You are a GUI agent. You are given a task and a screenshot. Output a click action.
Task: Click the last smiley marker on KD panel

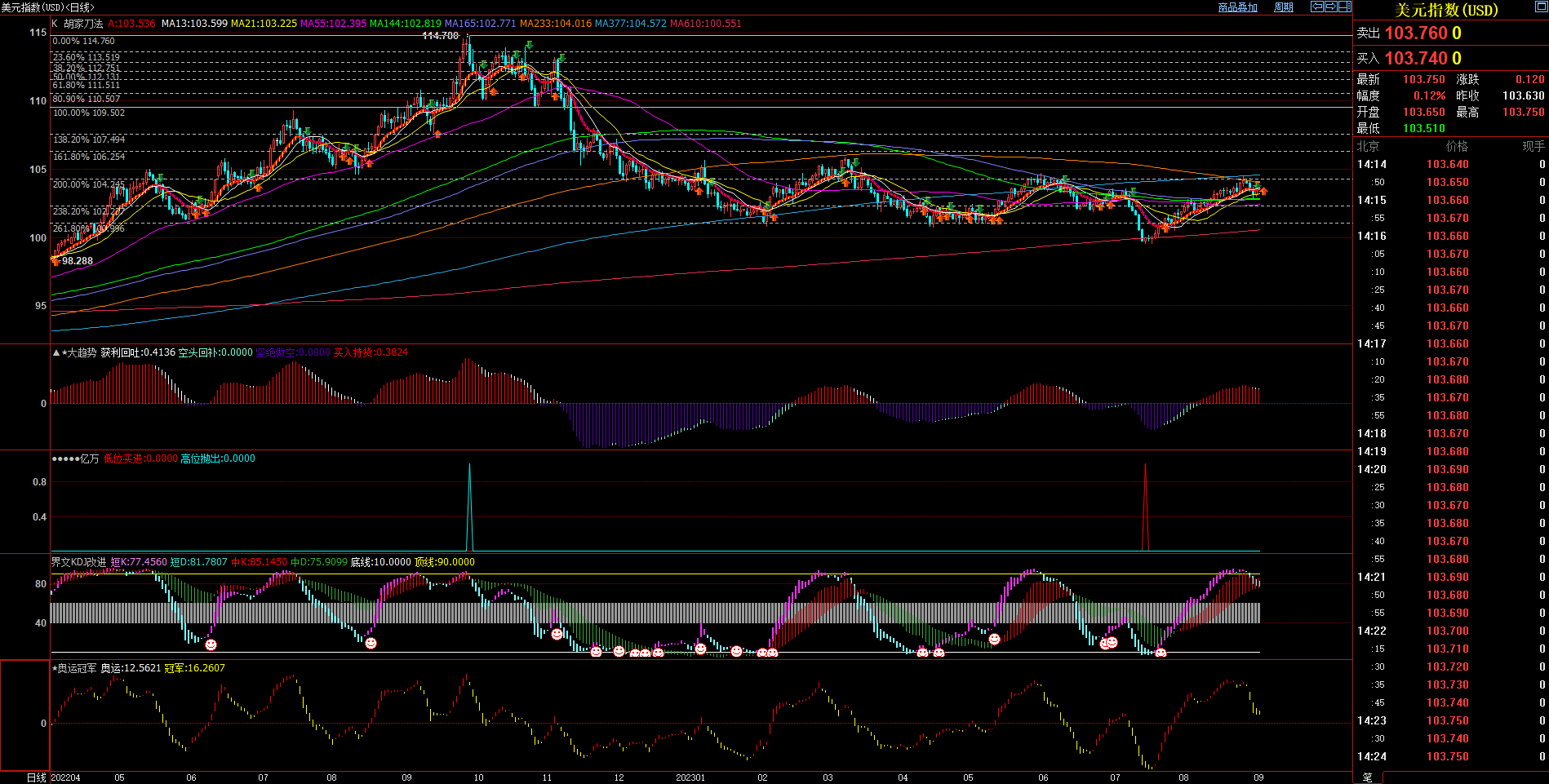(1161, 653)
